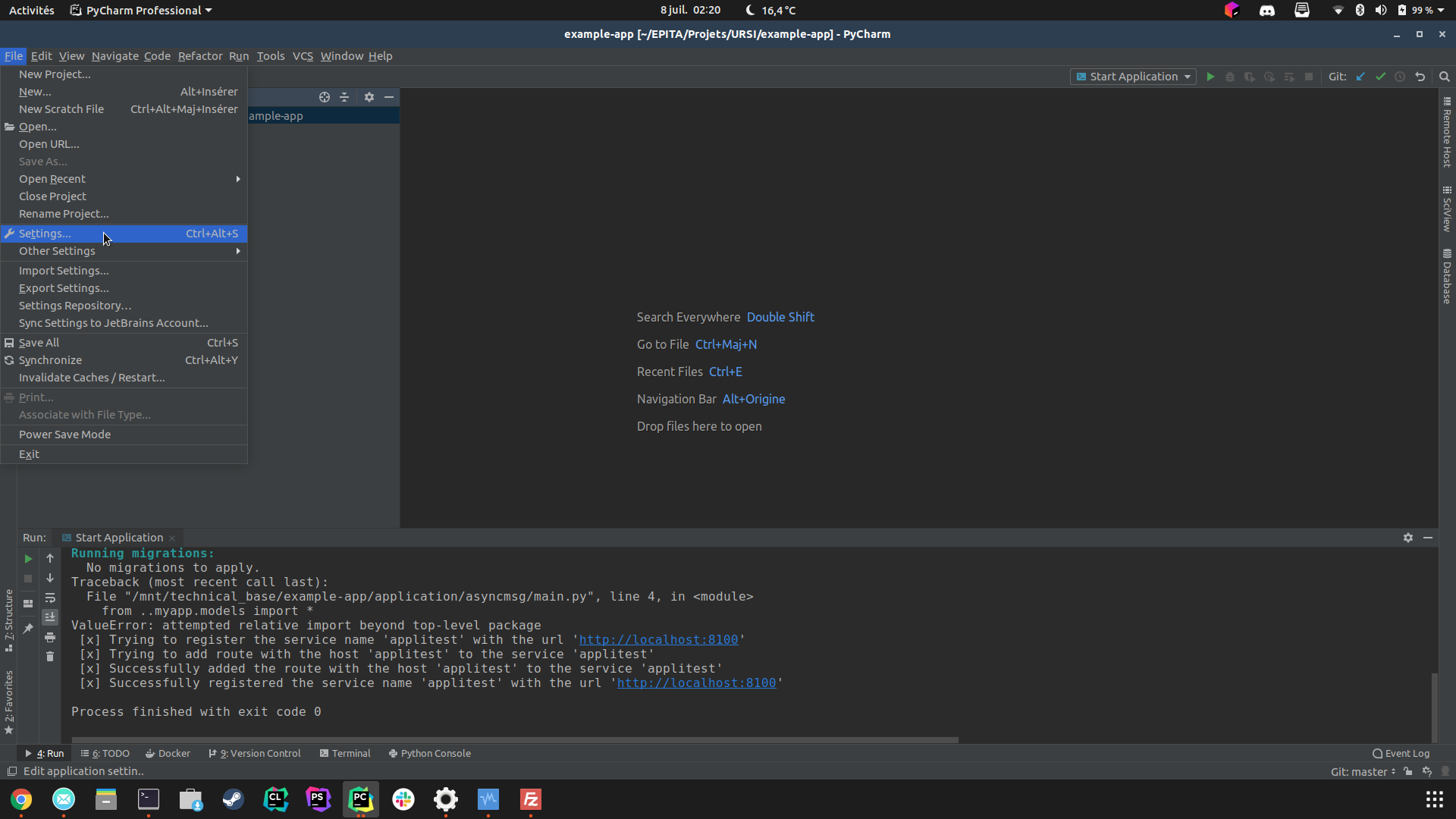Open the Python Console tab

(x=430, y=754)
